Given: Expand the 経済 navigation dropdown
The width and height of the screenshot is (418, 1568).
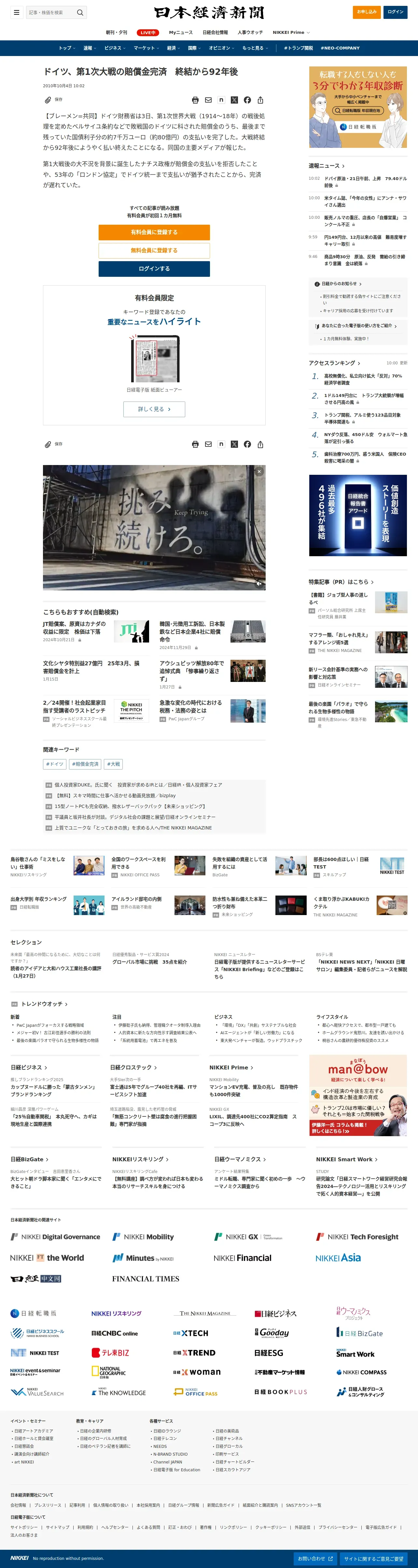Looking at the screenshot, I should click(174, 48).
